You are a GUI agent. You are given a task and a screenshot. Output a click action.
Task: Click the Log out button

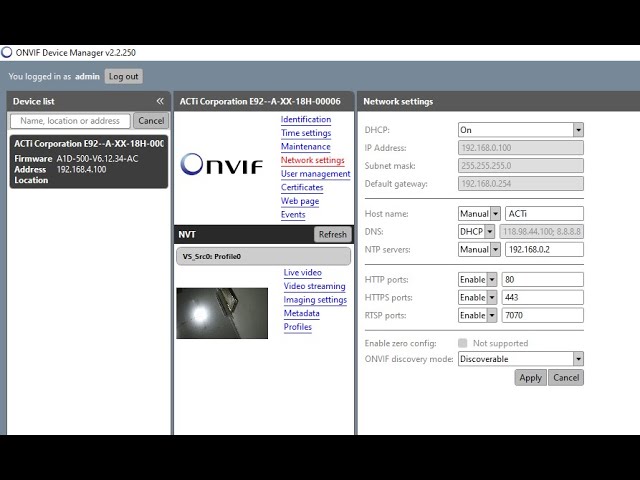click(x=124, y=76)
